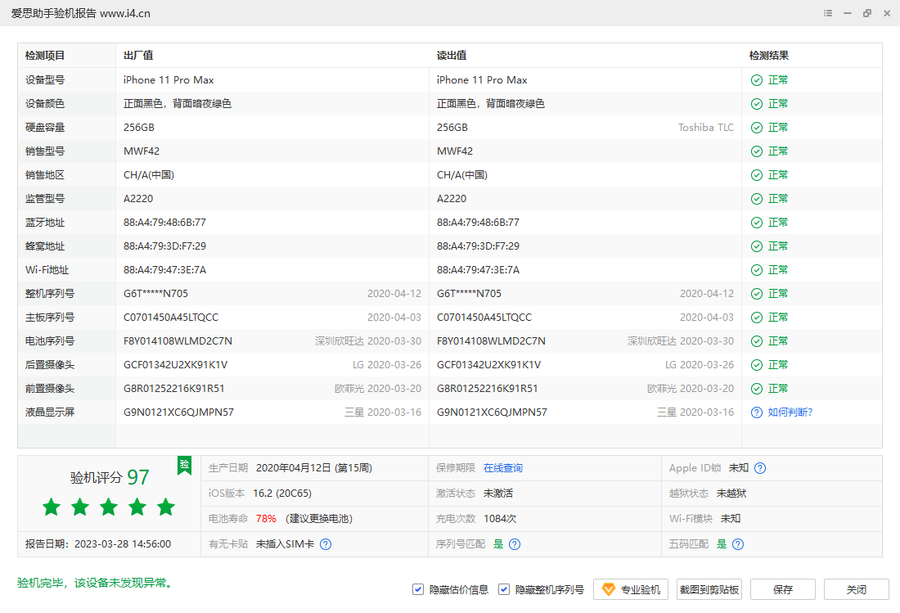Viewport: 900px width, 613px height.
Task: Click the 1084次 charge count value
Action: (x=500, y=519)
